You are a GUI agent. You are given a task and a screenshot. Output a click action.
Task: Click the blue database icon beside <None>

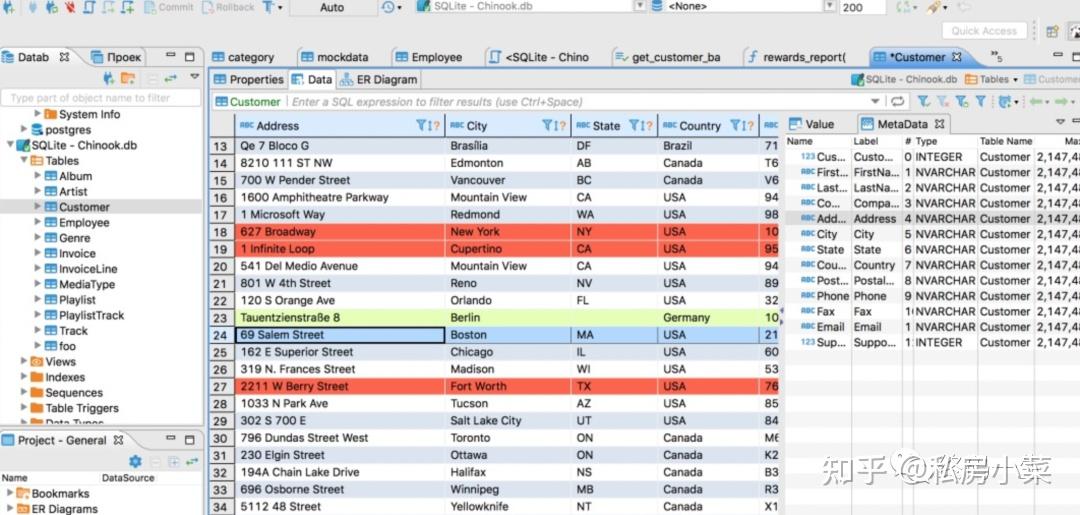(x=657, y=6)
